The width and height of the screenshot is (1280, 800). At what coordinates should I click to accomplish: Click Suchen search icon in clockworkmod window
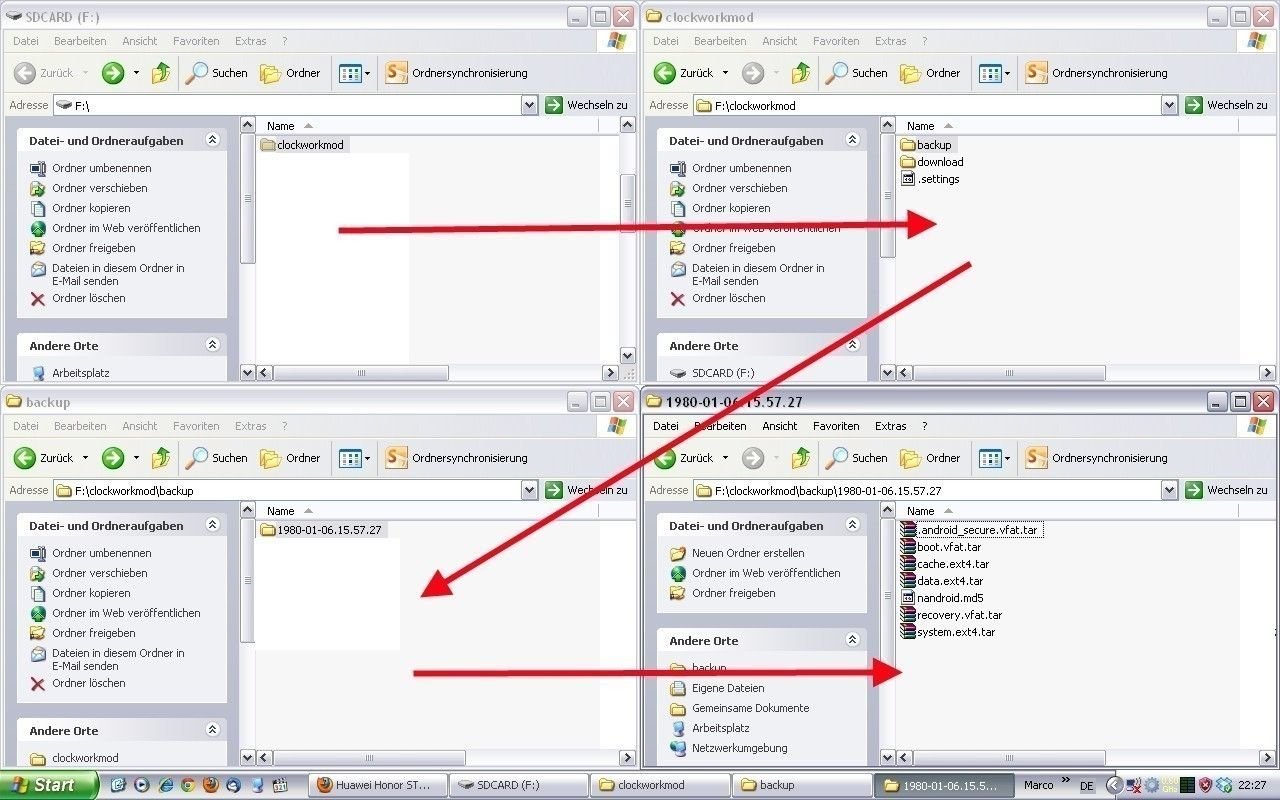pyautogui.click(x=838, y=73)
